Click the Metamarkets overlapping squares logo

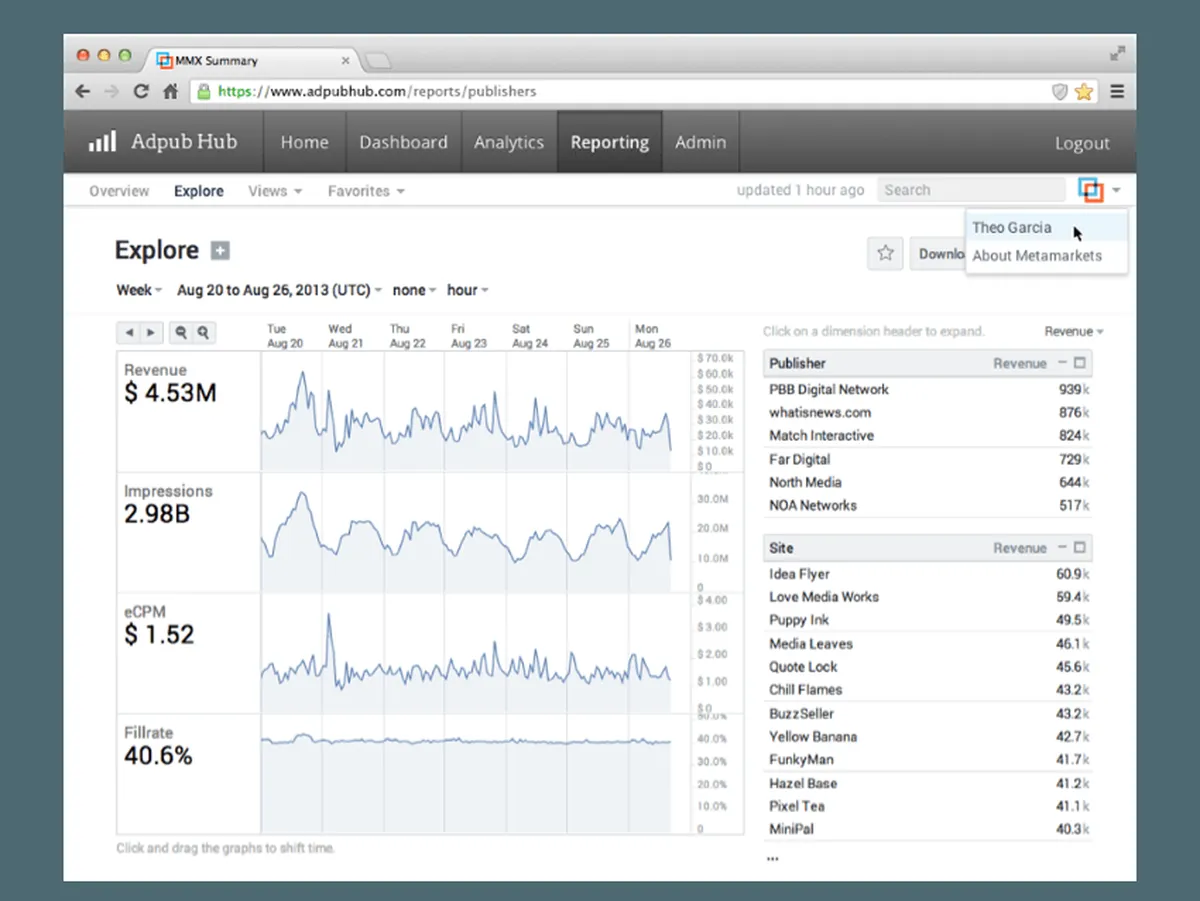[x=1090, y=190]
